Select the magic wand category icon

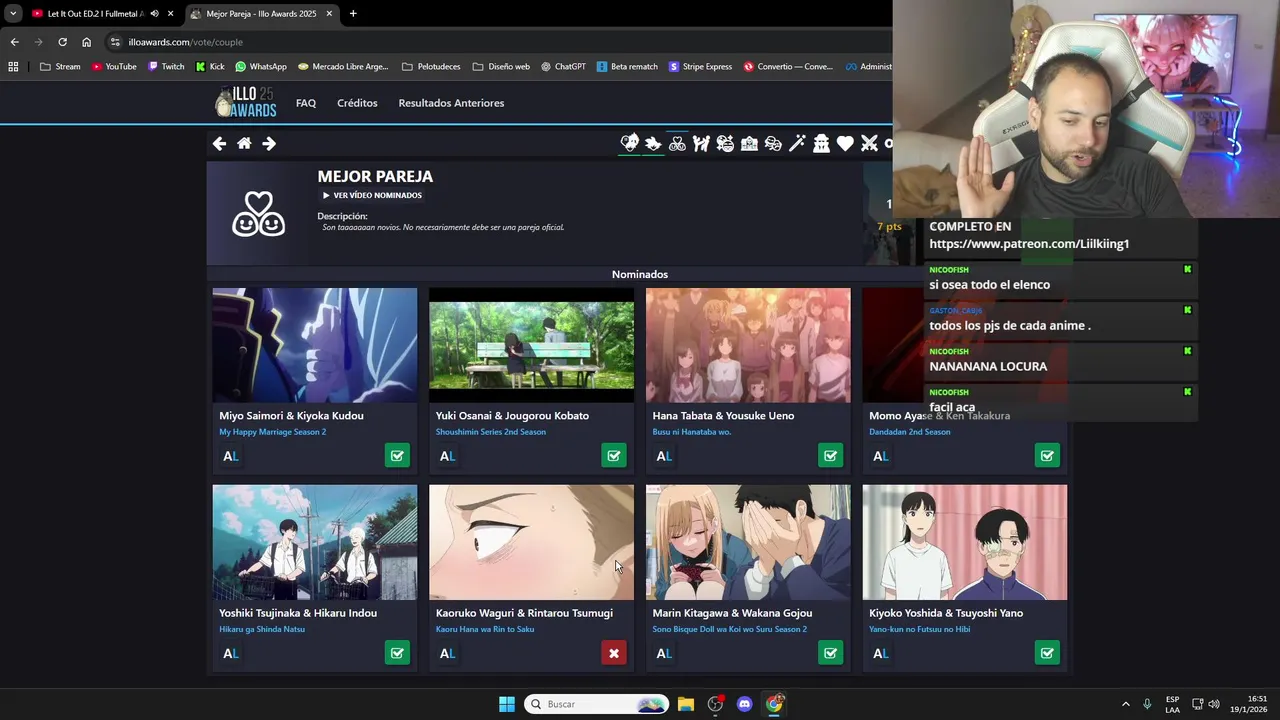pos(797,144)
